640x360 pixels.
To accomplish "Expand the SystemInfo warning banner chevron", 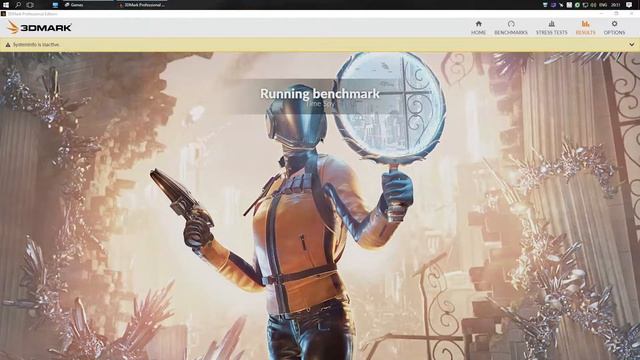I will [x=631, y=44].
